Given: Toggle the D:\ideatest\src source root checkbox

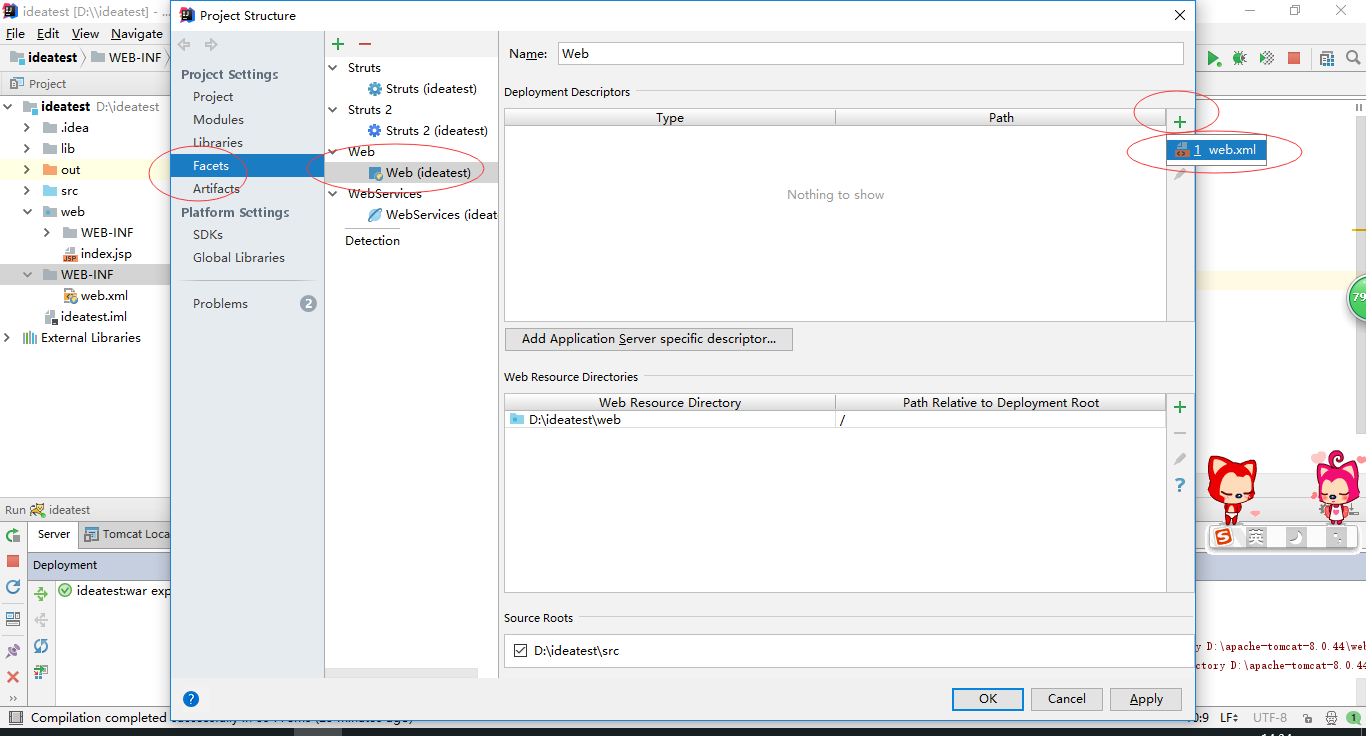Looking at the screenshot, I should pos(520,651).
